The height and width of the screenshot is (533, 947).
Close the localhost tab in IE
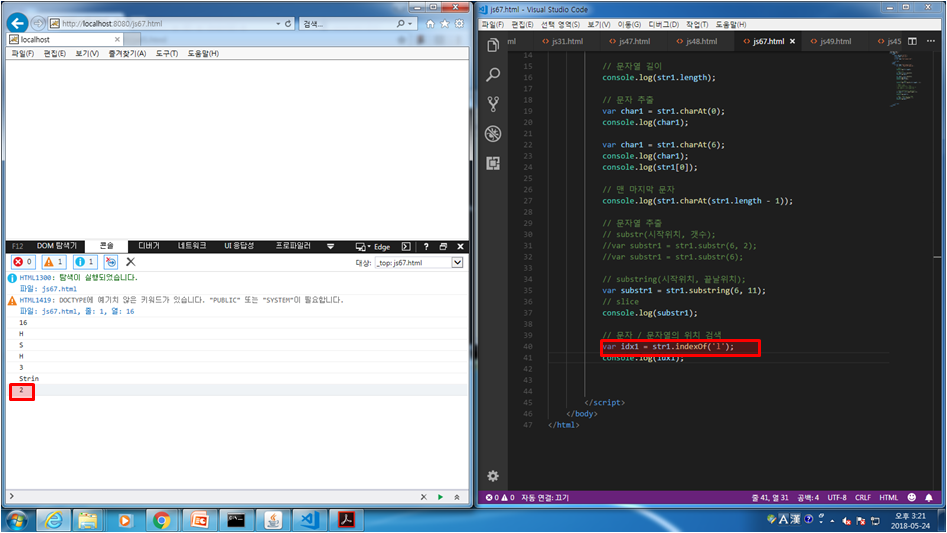117,39
